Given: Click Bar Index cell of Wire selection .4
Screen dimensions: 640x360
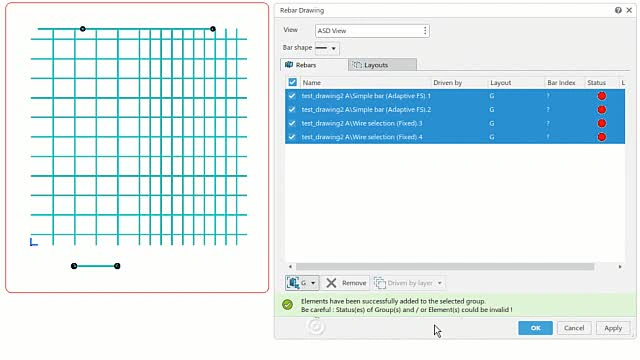Looking at the screenshot, I should tap(548, 137).
